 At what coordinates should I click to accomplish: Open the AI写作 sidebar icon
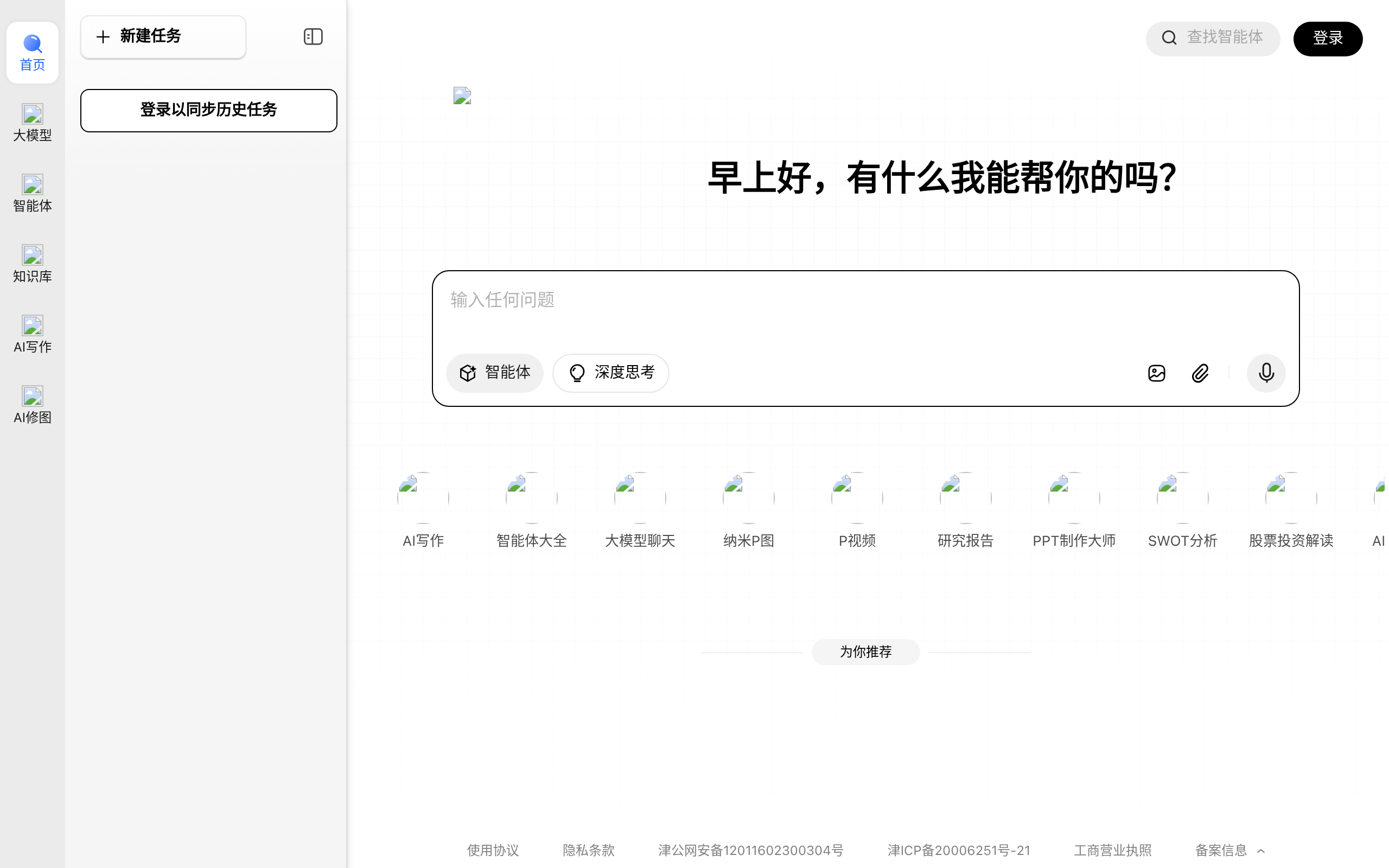(x=32, y=334)
